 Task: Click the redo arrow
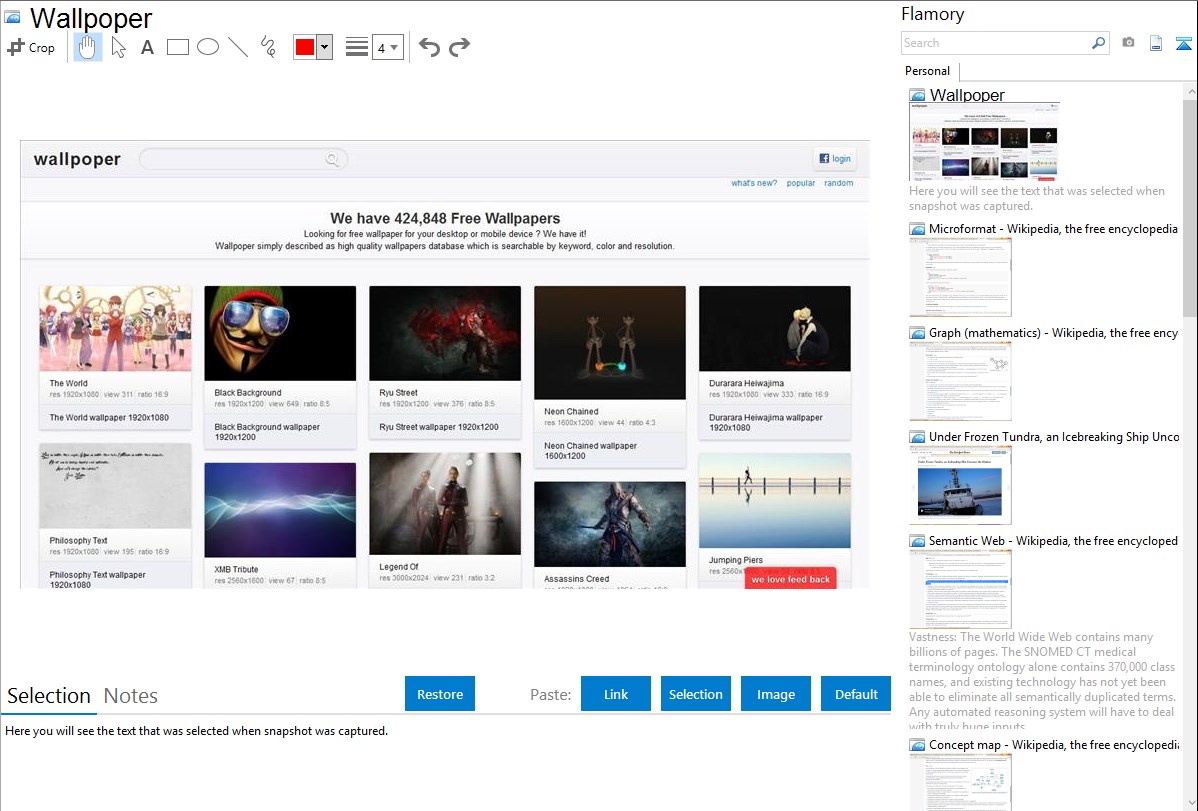point(459,47)
